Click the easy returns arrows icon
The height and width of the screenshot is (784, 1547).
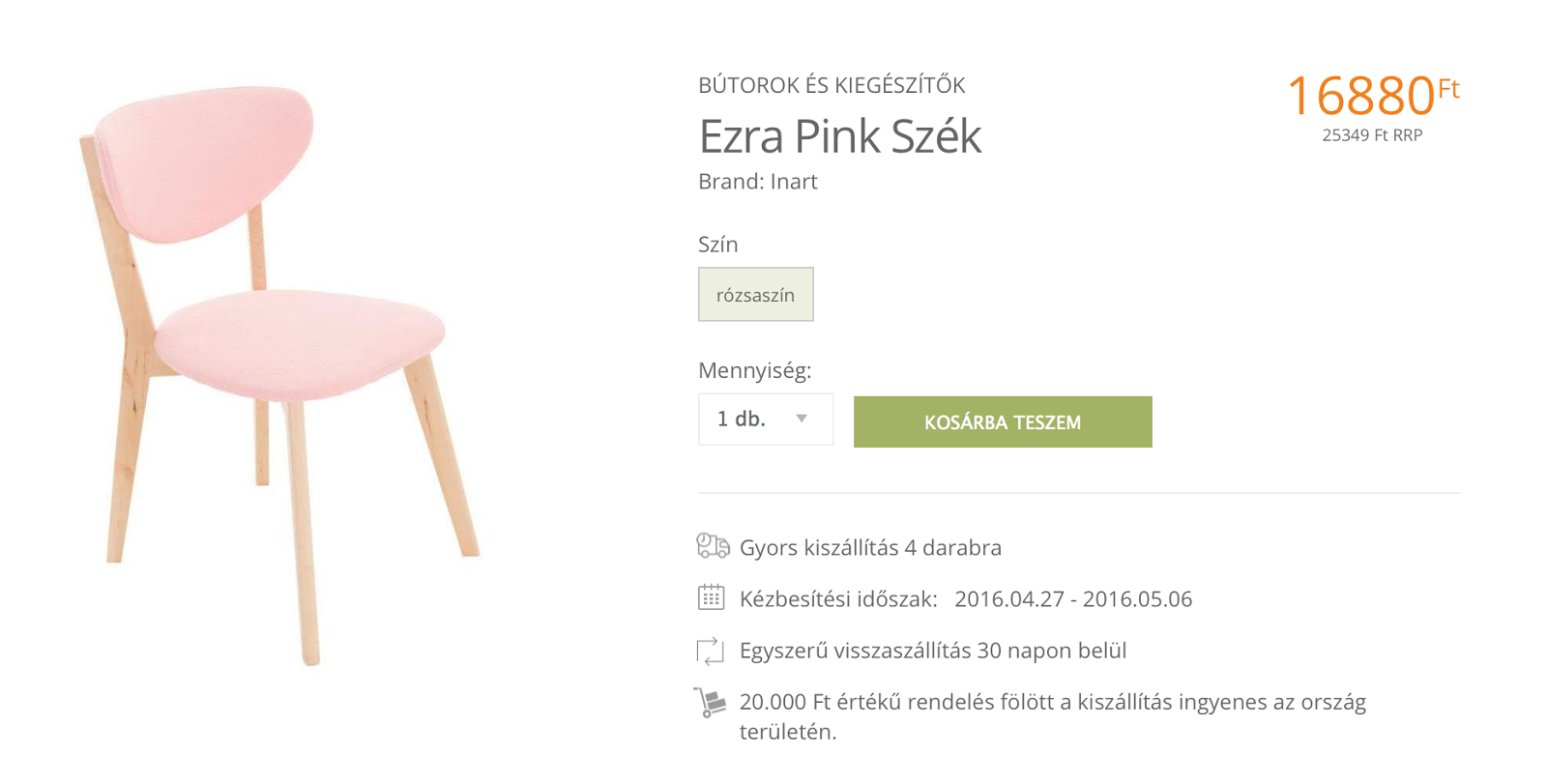[x=711, y=651]
